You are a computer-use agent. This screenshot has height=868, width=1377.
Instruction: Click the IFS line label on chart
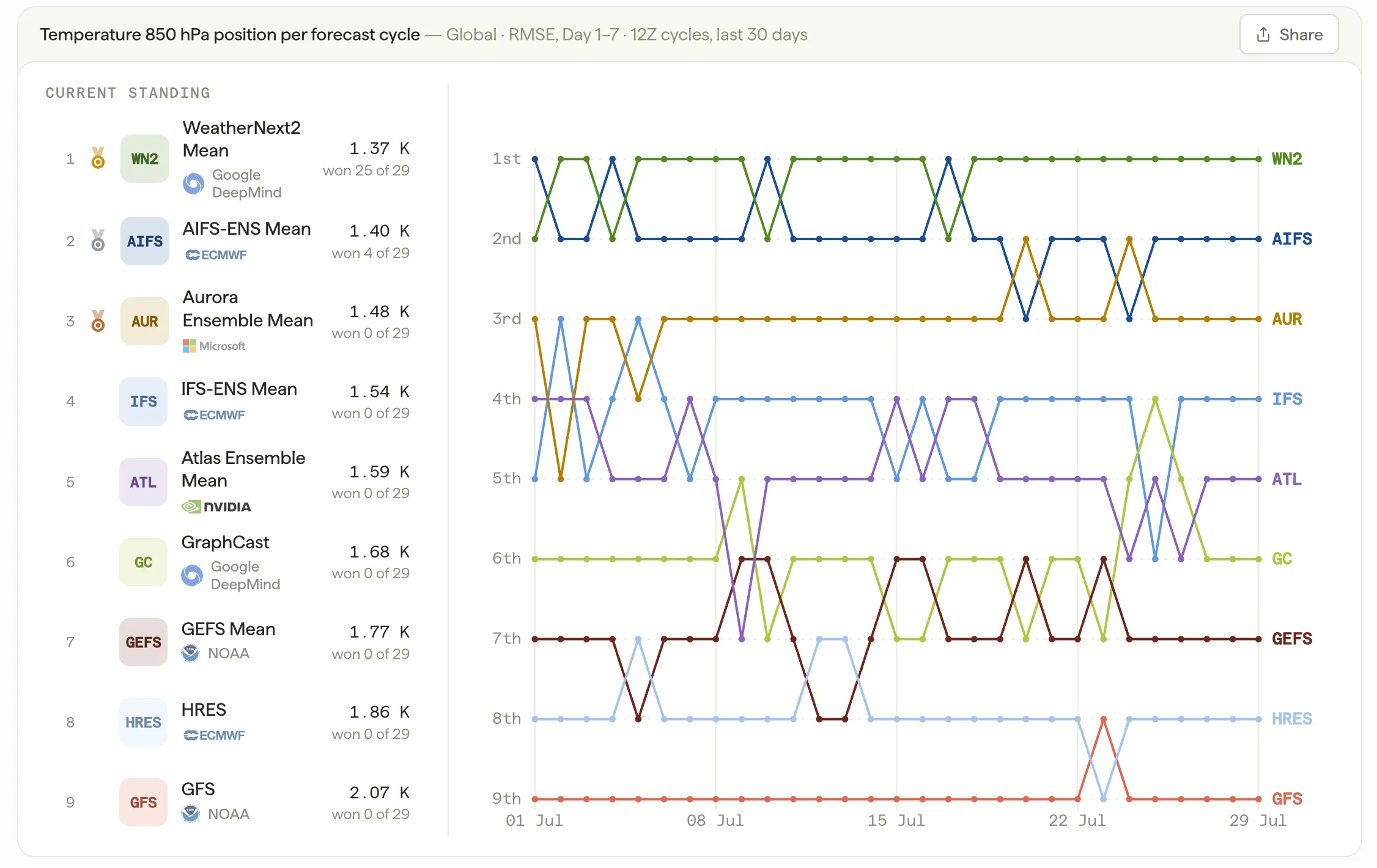[x=1287, y=399]
